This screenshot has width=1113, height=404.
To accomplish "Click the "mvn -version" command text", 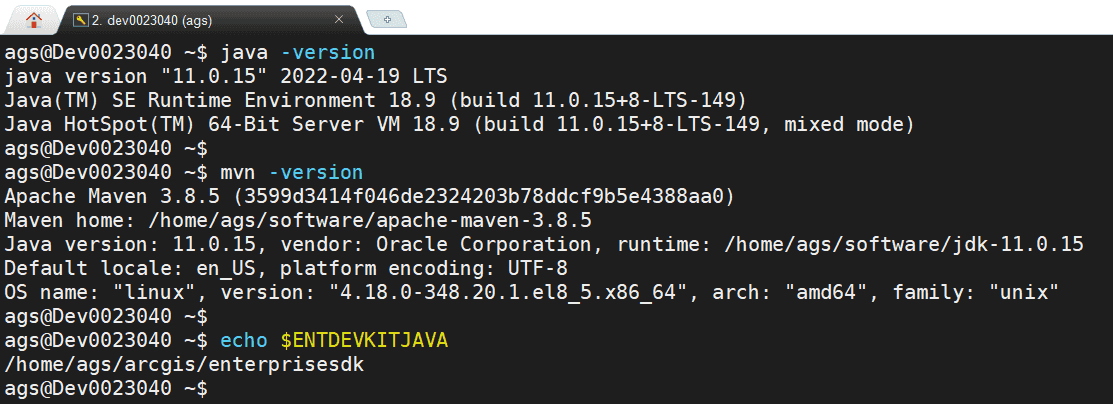I will (x=291, y=173).
